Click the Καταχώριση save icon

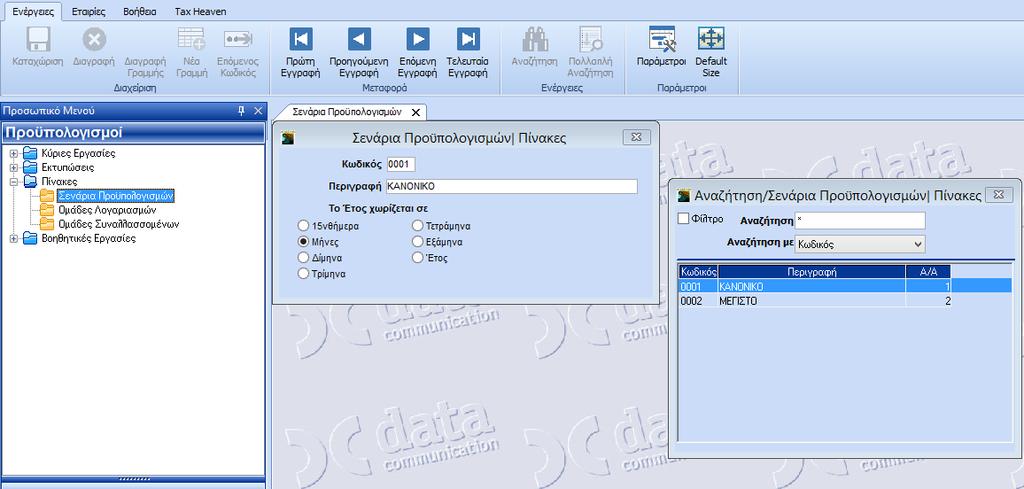pyautogui.click(x=38, y=40)
